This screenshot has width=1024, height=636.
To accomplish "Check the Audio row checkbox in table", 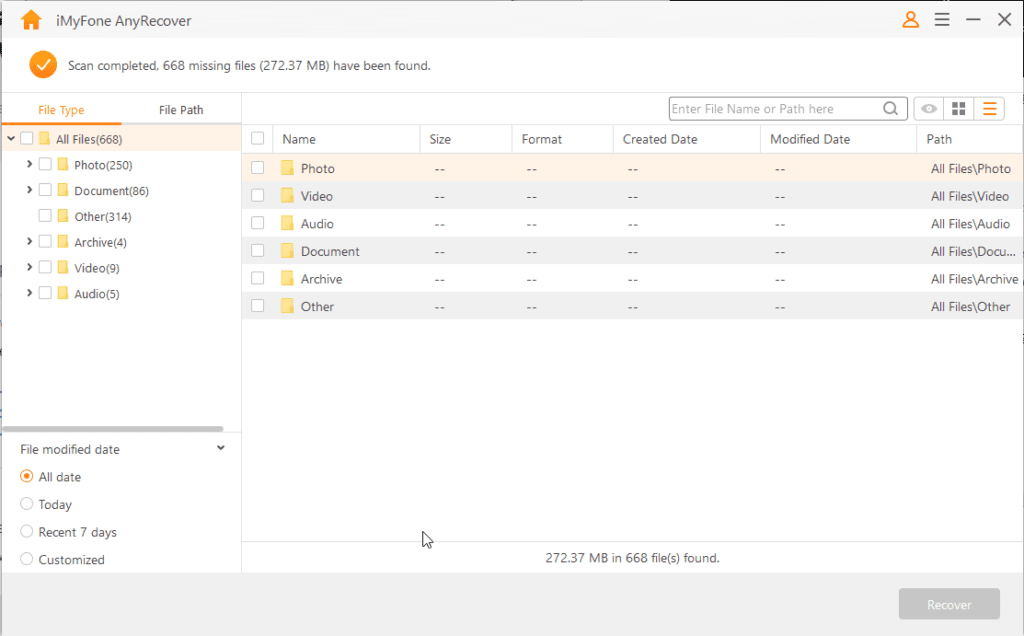I will (257, 223).
